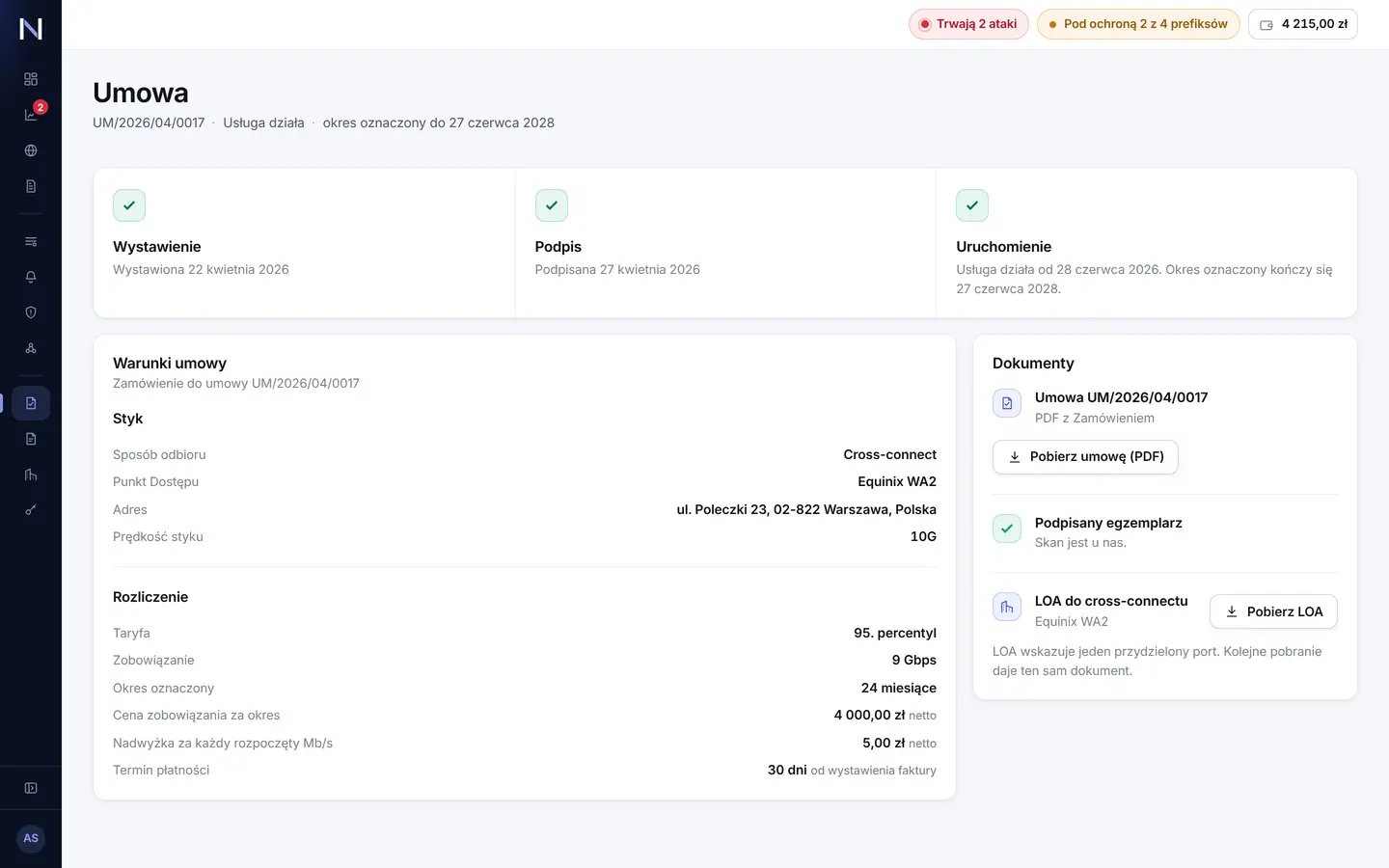This screenshot has height=868, width=1389.
Task: Toggle the sidebar expand panel icon
Action: [x=31, y=788]
